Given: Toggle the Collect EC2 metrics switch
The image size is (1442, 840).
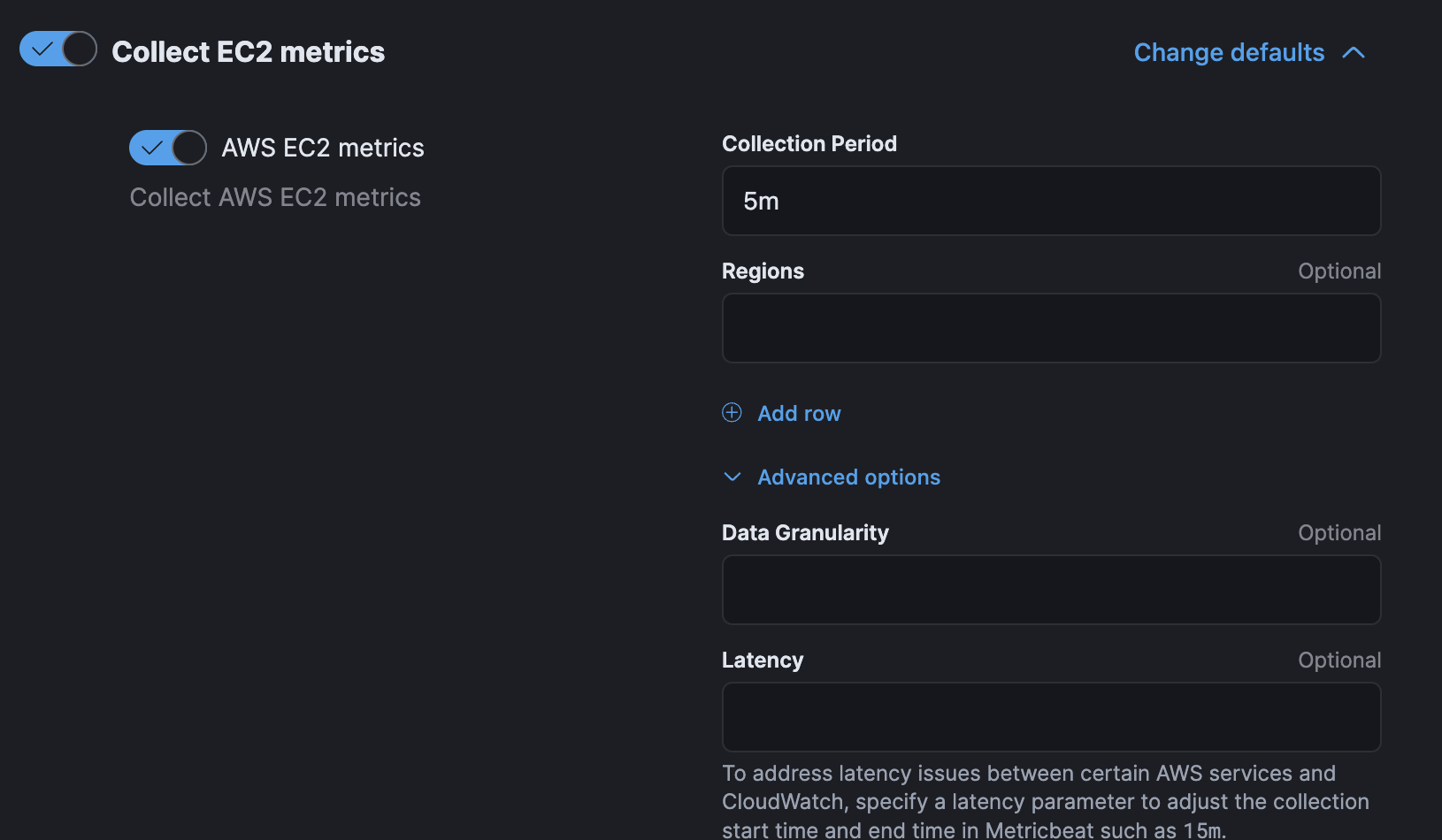Looking at the screenshot, I should click(58, 50).
